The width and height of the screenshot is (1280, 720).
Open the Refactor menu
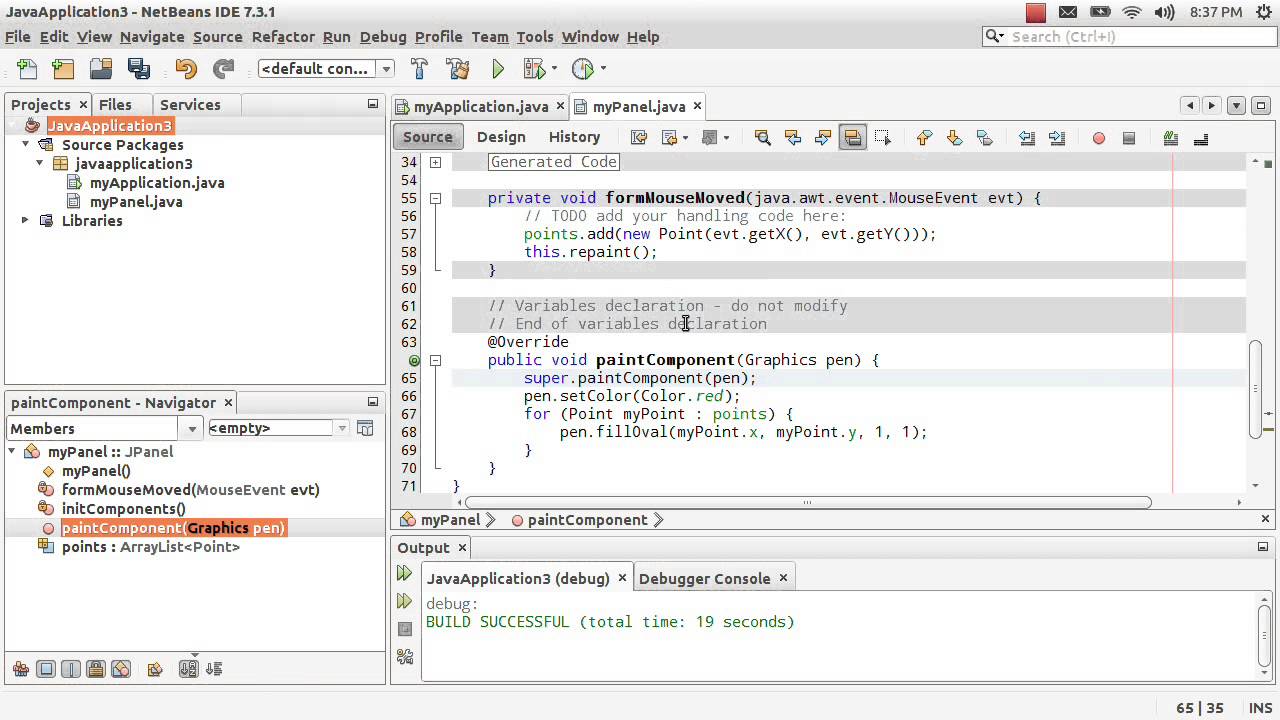(283, 37)
